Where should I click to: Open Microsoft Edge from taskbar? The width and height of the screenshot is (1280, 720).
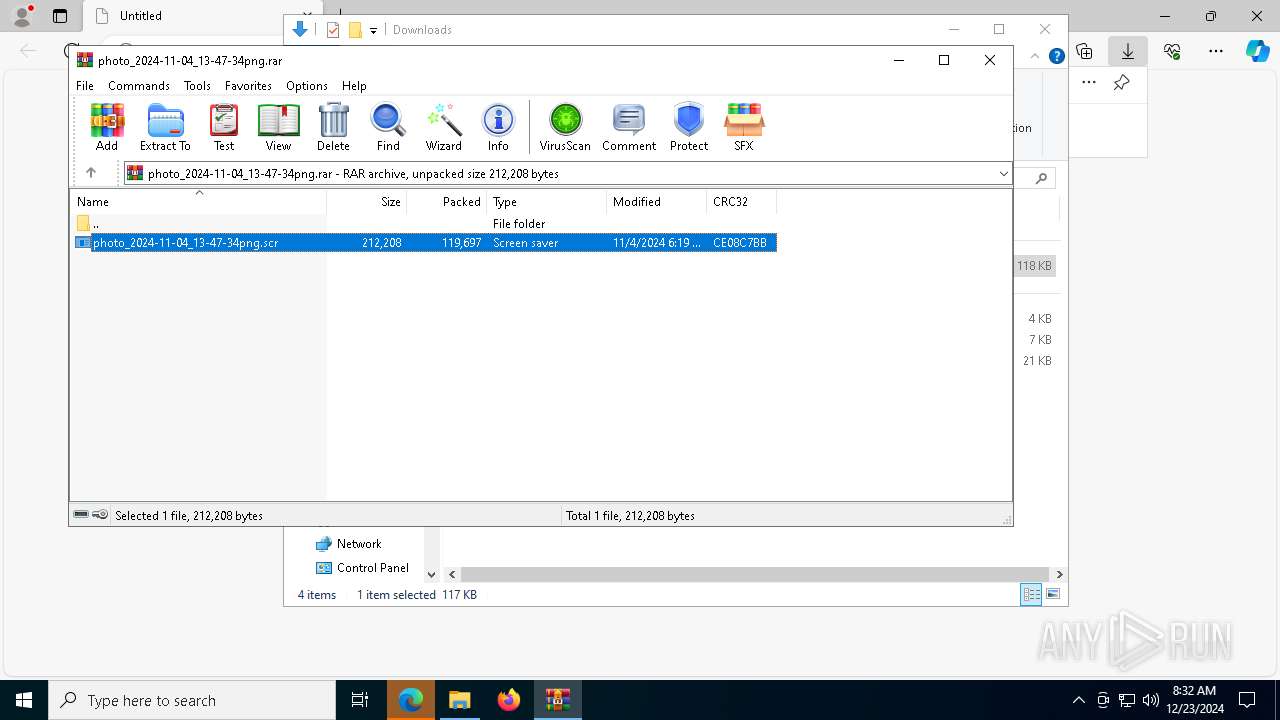411,700
